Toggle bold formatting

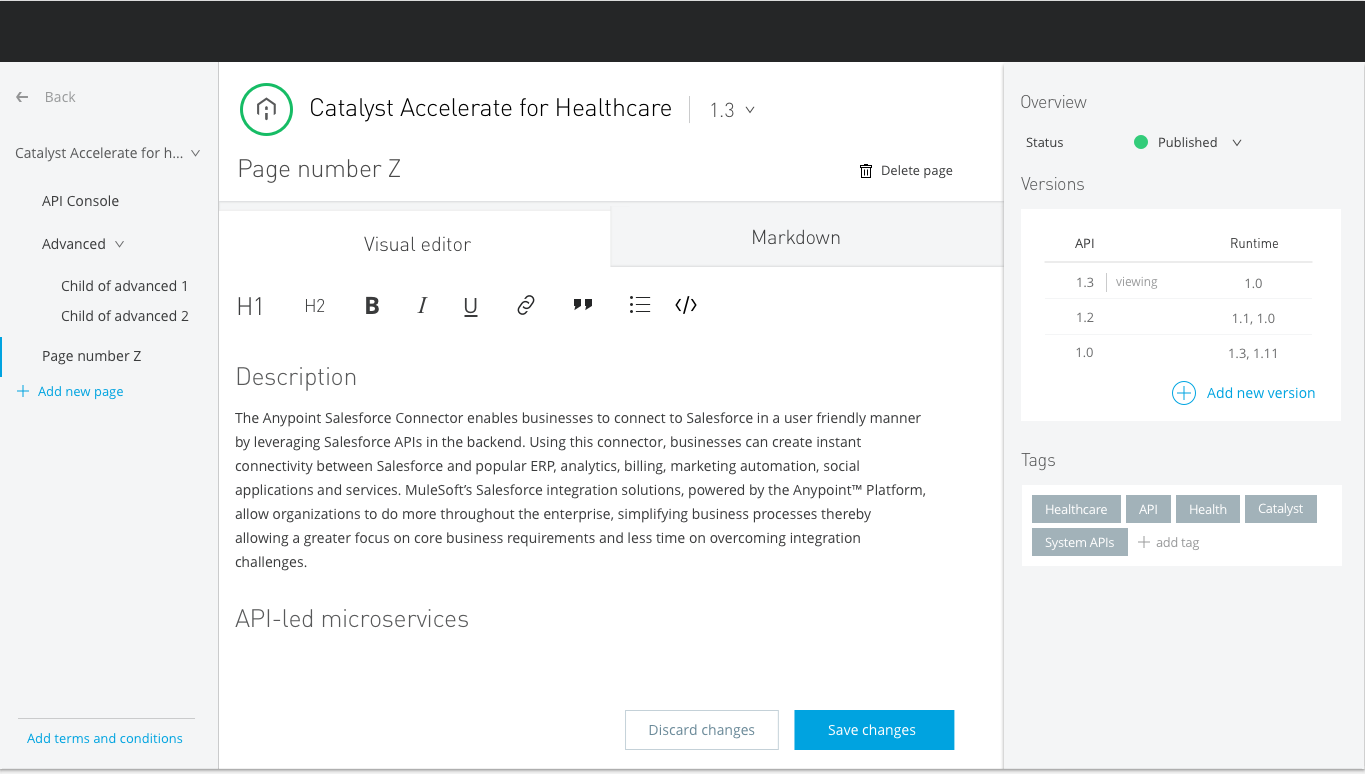click(372, 306)
